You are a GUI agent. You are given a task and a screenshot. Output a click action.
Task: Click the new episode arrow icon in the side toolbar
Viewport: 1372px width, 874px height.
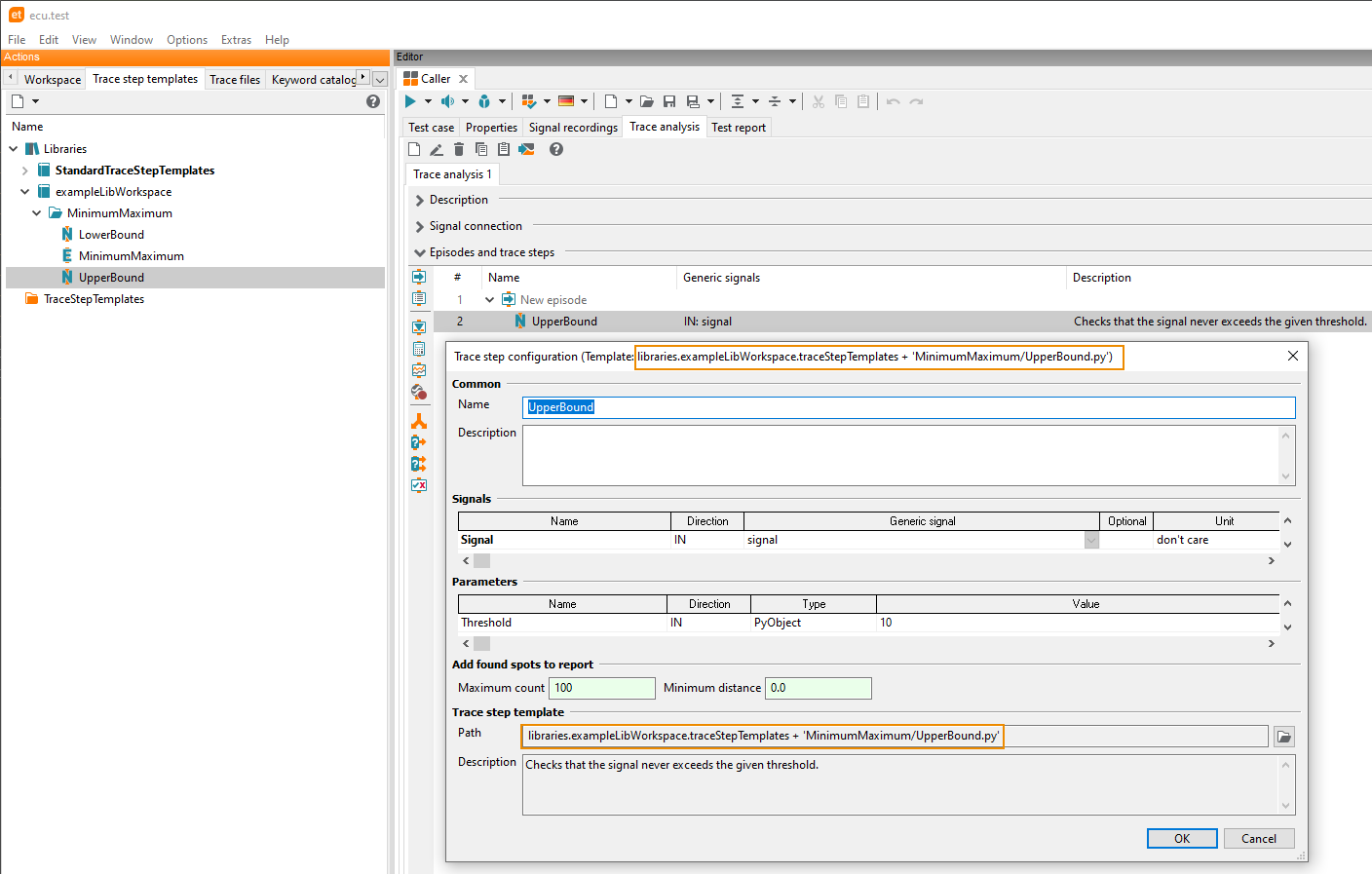coord(419,277)
